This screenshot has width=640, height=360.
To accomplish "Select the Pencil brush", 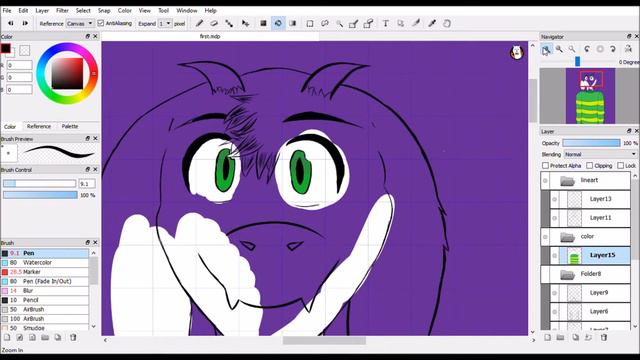I will (44, 300).
